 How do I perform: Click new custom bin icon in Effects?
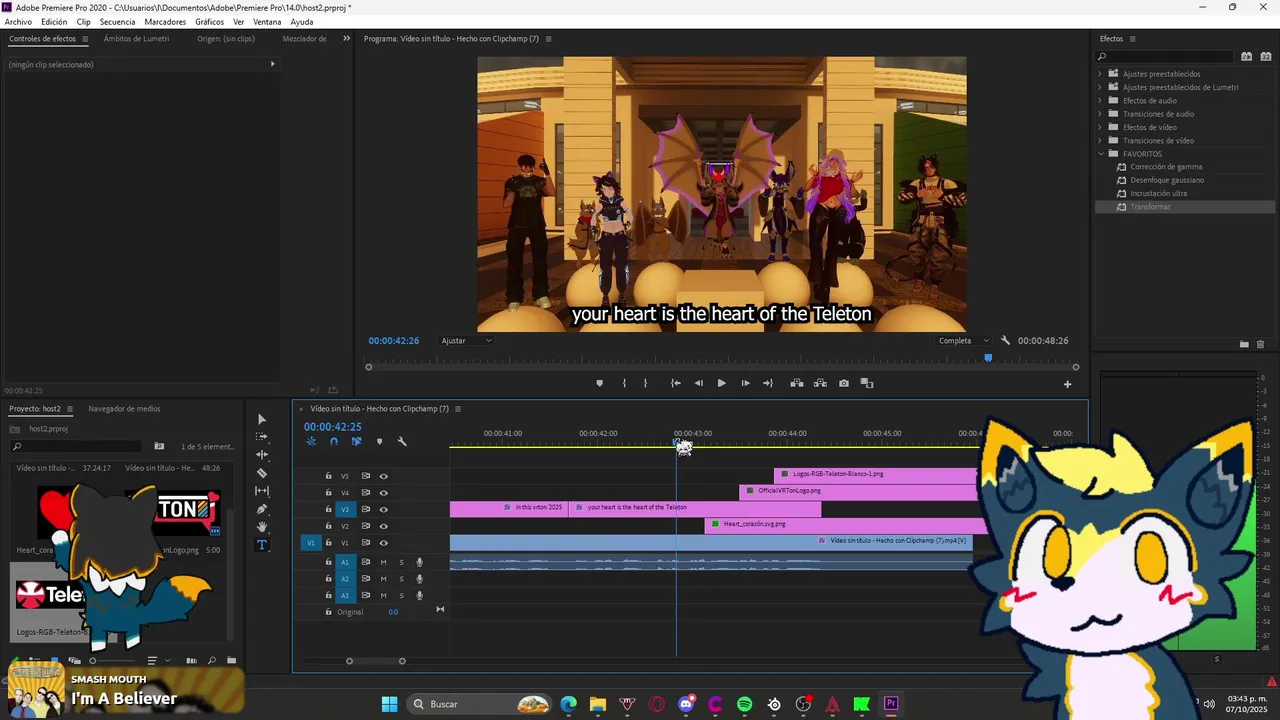point(1244,344)
